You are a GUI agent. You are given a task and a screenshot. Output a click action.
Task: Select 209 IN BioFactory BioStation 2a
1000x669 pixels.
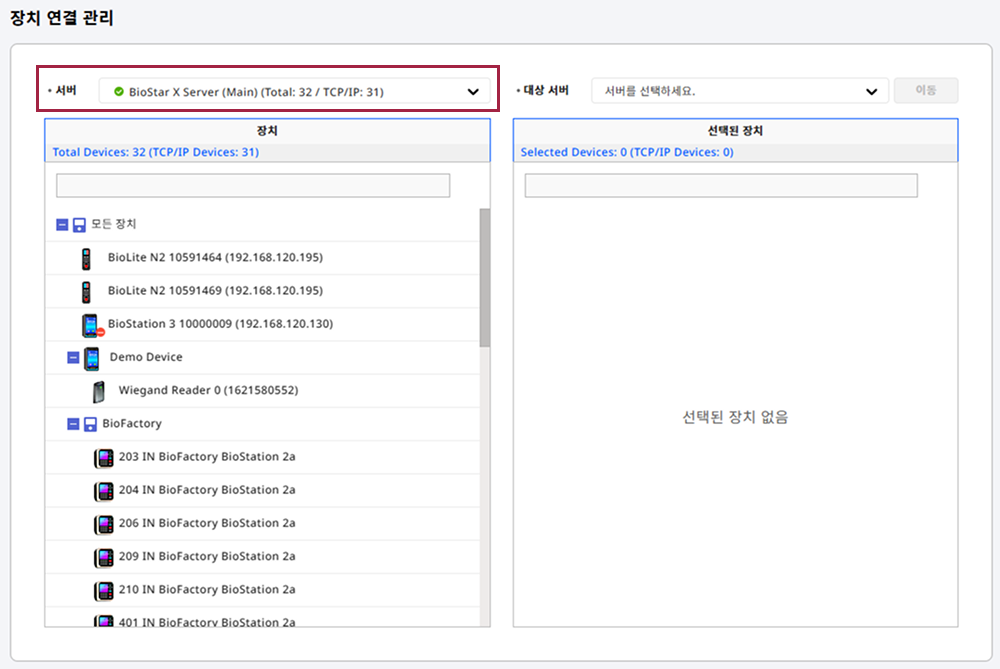(207, 556)
